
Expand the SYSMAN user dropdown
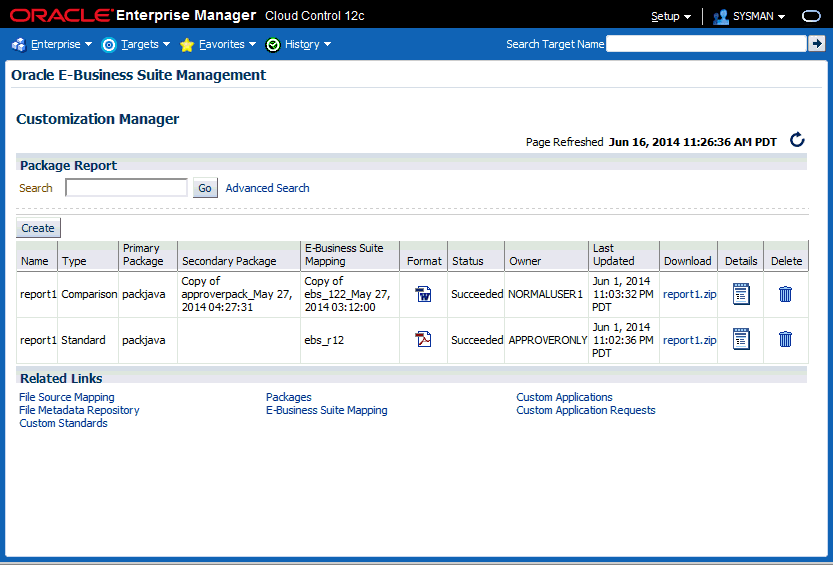[x=759, y=16]
